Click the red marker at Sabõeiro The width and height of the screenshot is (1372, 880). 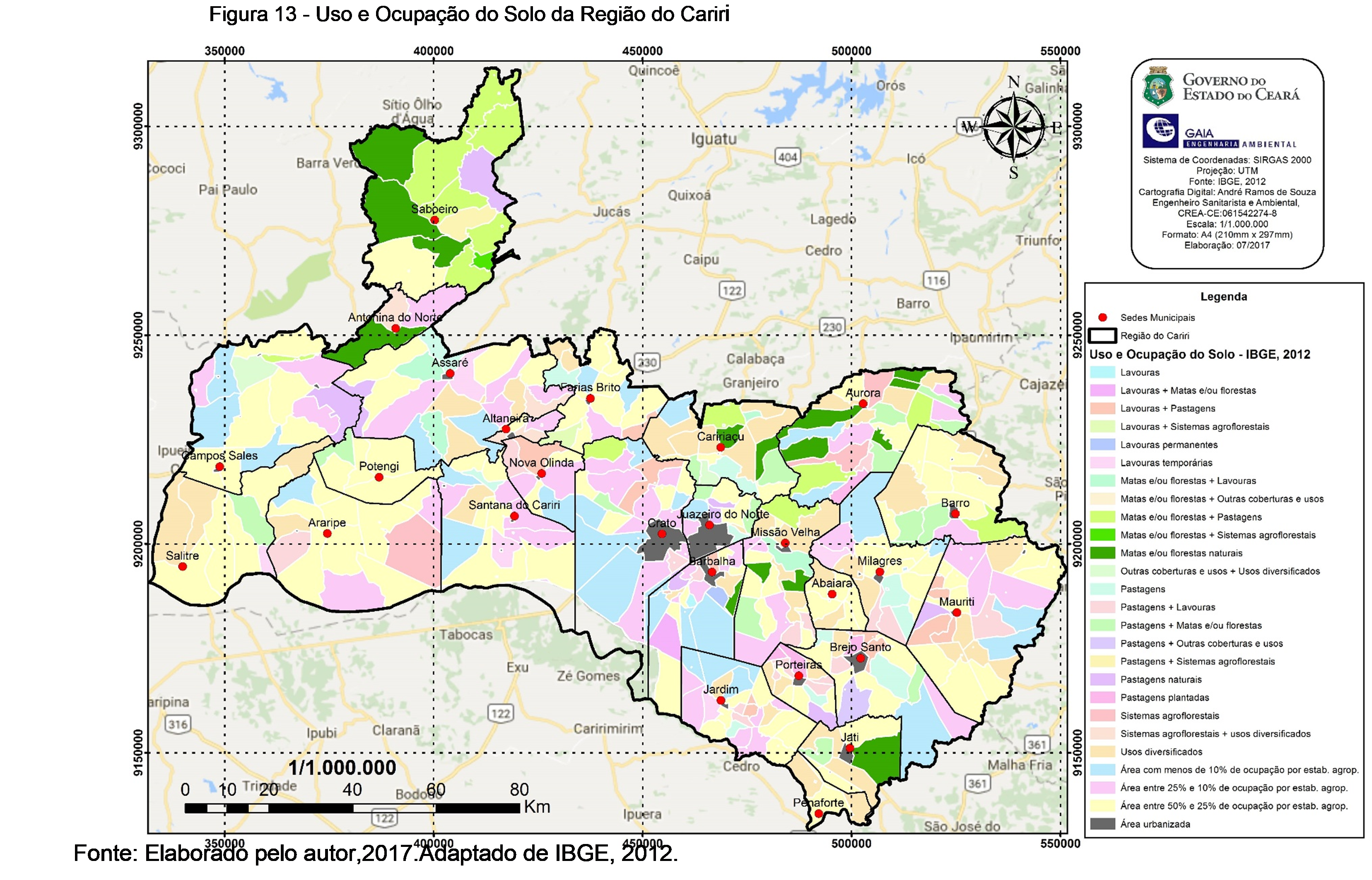(x=434, y=220)
